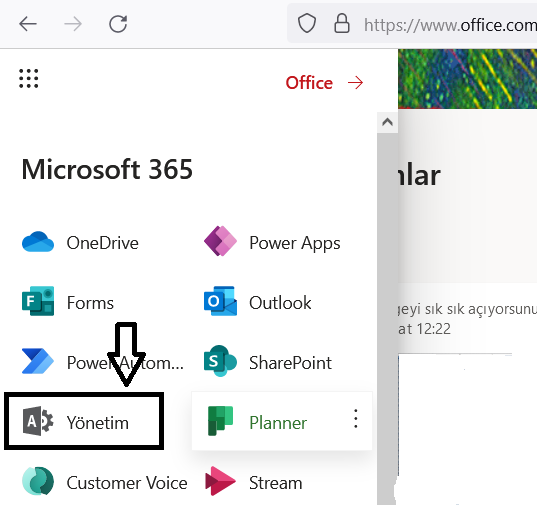Open the Customer Voice app icon
The width and height of the screenshot is (537, 506).
(x=38, y=481)
